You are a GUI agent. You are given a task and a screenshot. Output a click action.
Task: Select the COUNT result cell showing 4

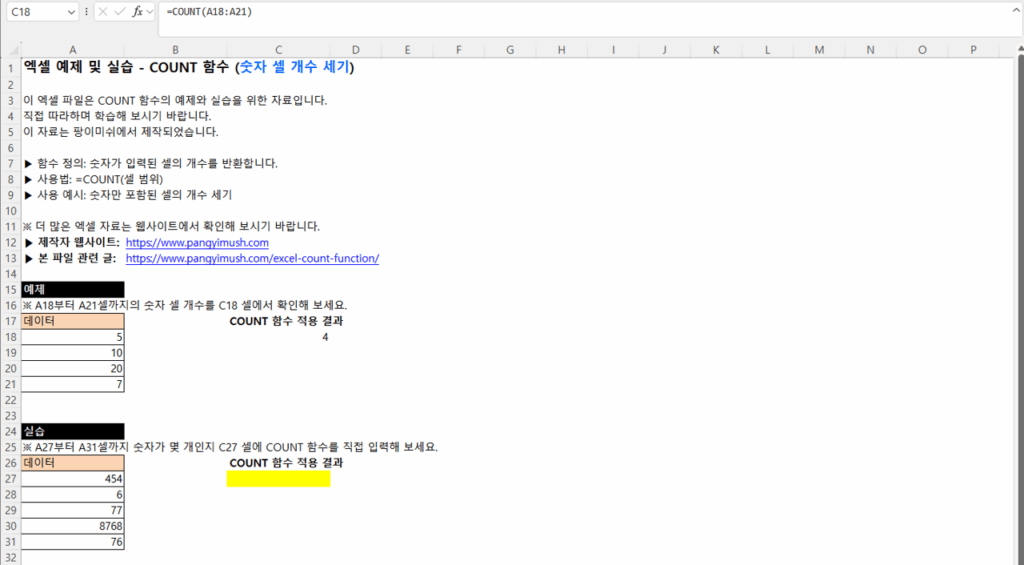278,337
